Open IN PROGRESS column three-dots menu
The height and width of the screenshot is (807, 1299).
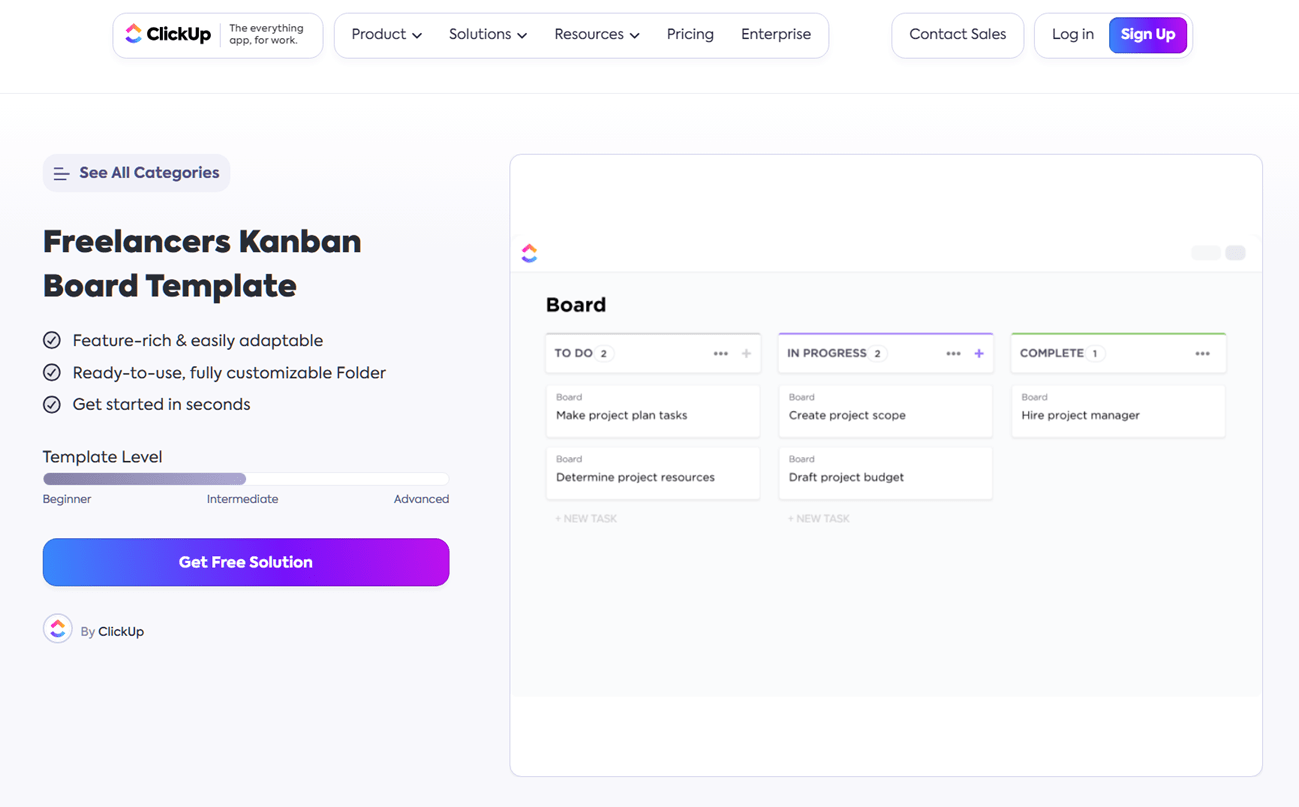tap(953, 354)
